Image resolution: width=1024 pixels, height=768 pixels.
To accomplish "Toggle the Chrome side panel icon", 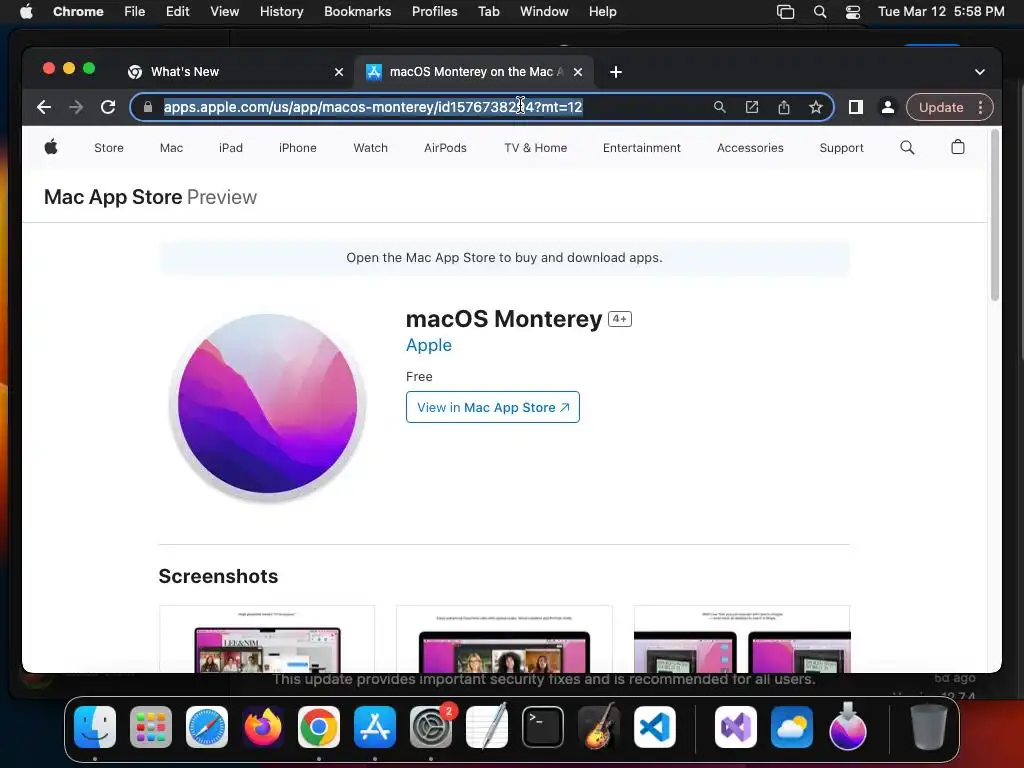I will (x=856, y=107).
